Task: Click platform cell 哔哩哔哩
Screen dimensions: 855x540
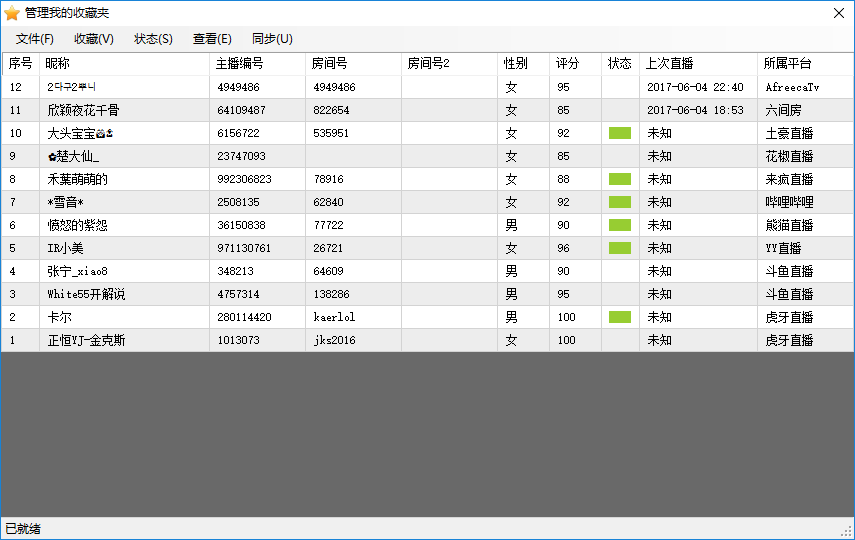Action: (x=790, y=202)
